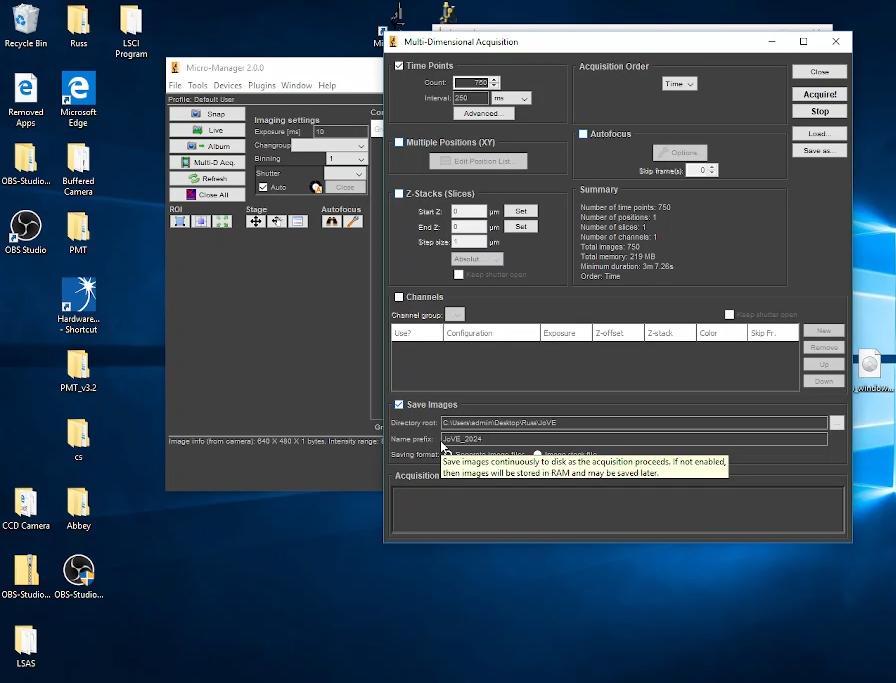The height and width of the screenshot is (683, 896).
Task: Click the Autofocus binoculars icon
Action: (331, 222)
